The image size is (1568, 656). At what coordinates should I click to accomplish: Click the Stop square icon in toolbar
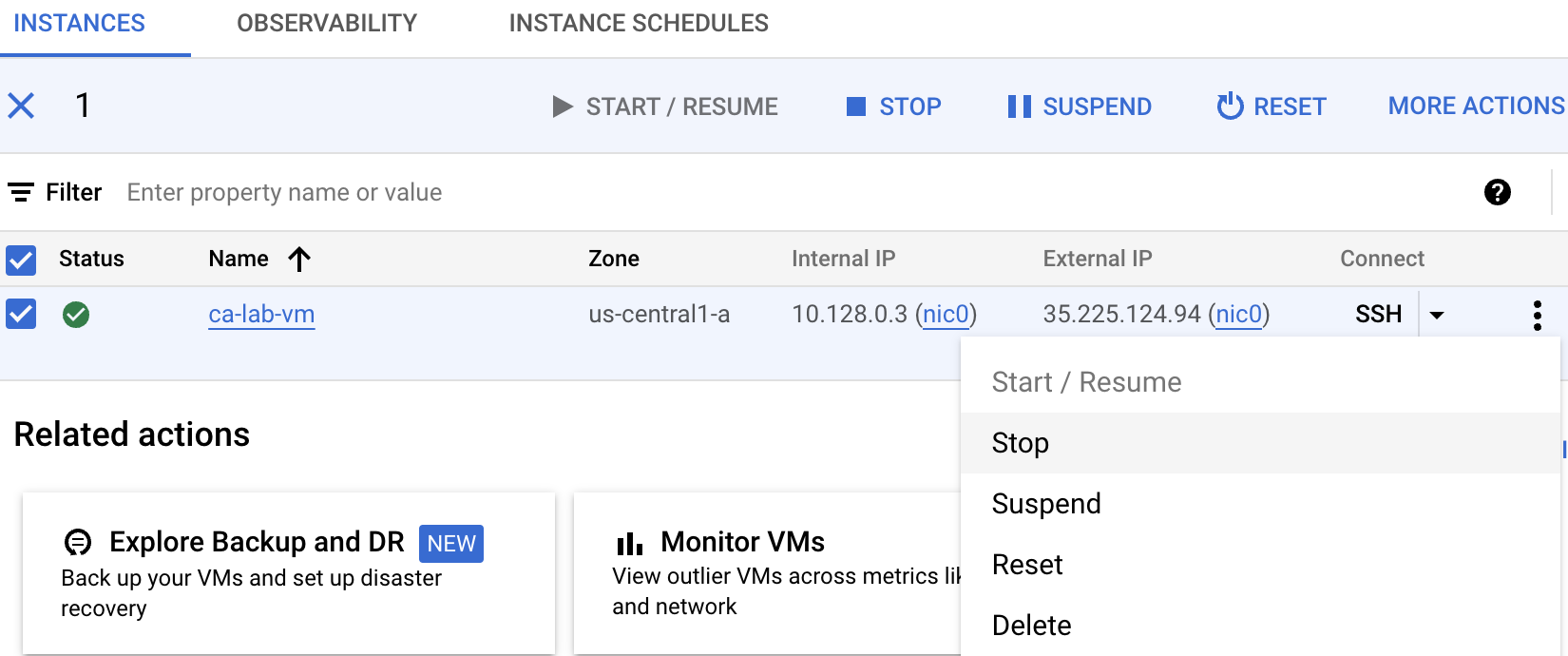click(856, 106)
